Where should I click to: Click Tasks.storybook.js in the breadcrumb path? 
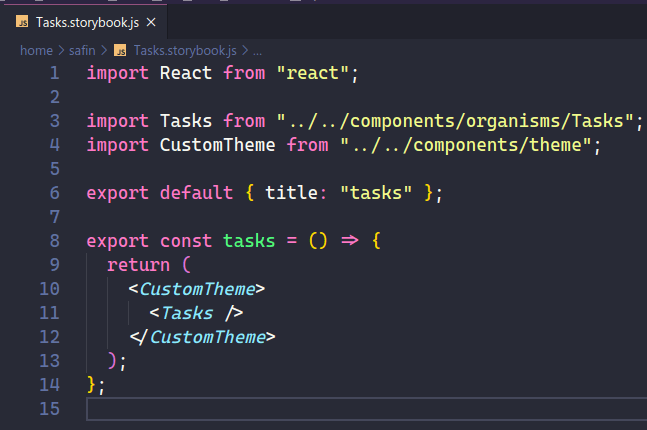(x=185, y=50)
